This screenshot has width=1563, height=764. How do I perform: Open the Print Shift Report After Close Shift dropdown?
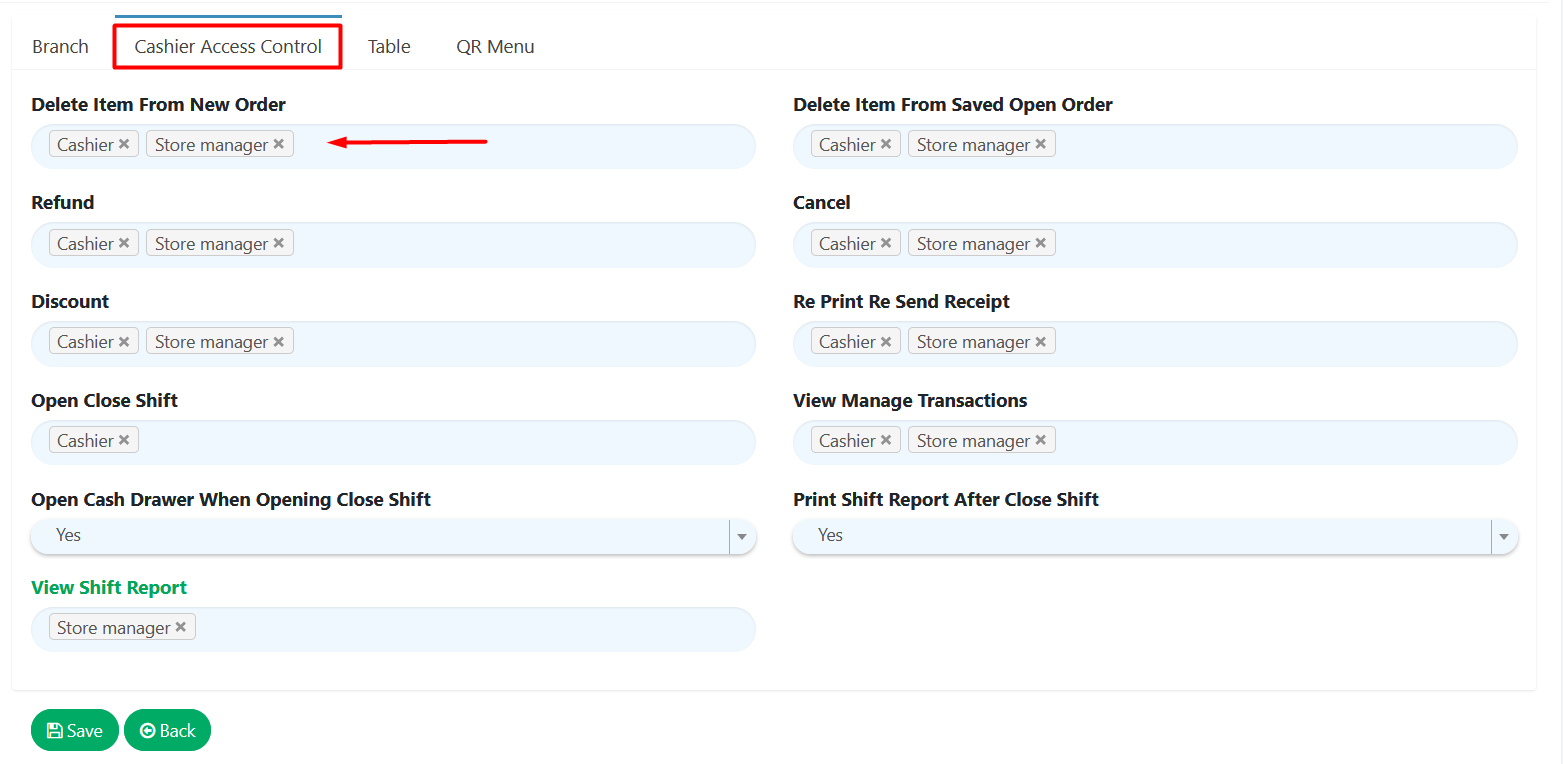click(1504, 536)
